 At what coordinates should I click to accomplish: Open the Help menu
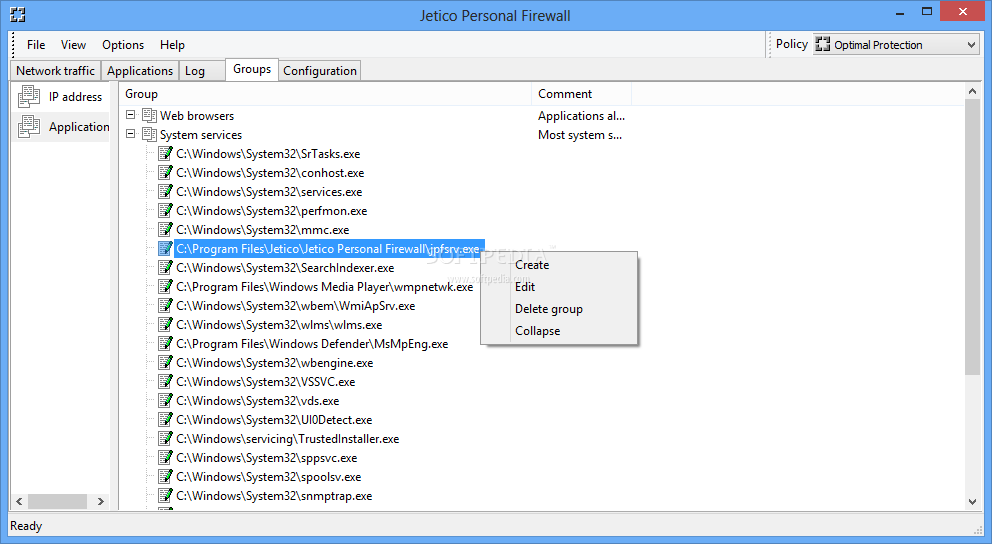point(172,45)
